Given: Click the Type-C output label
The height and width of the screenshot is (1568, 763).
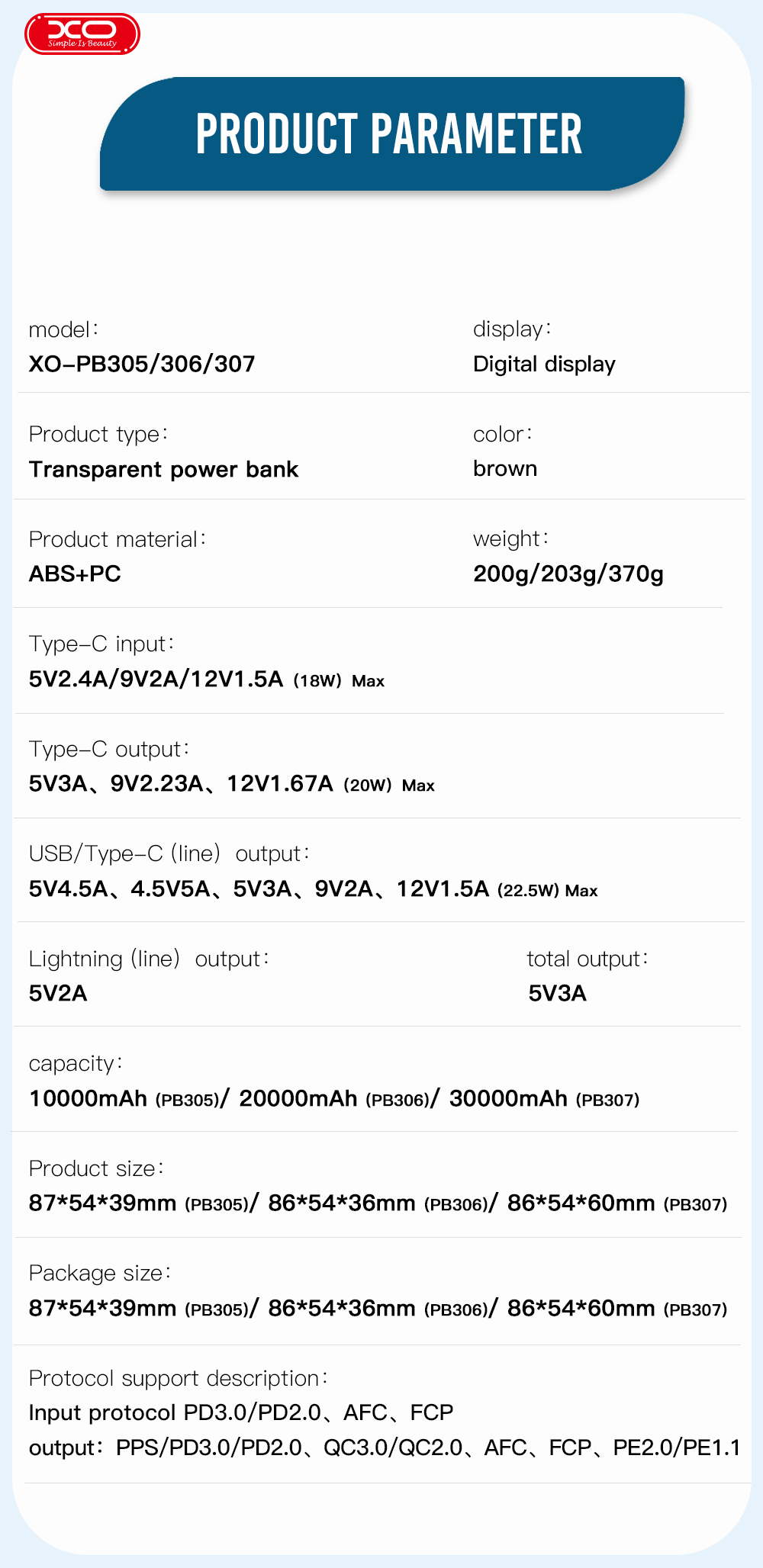Looking at the screenshot, I should (x=108, y=749).
